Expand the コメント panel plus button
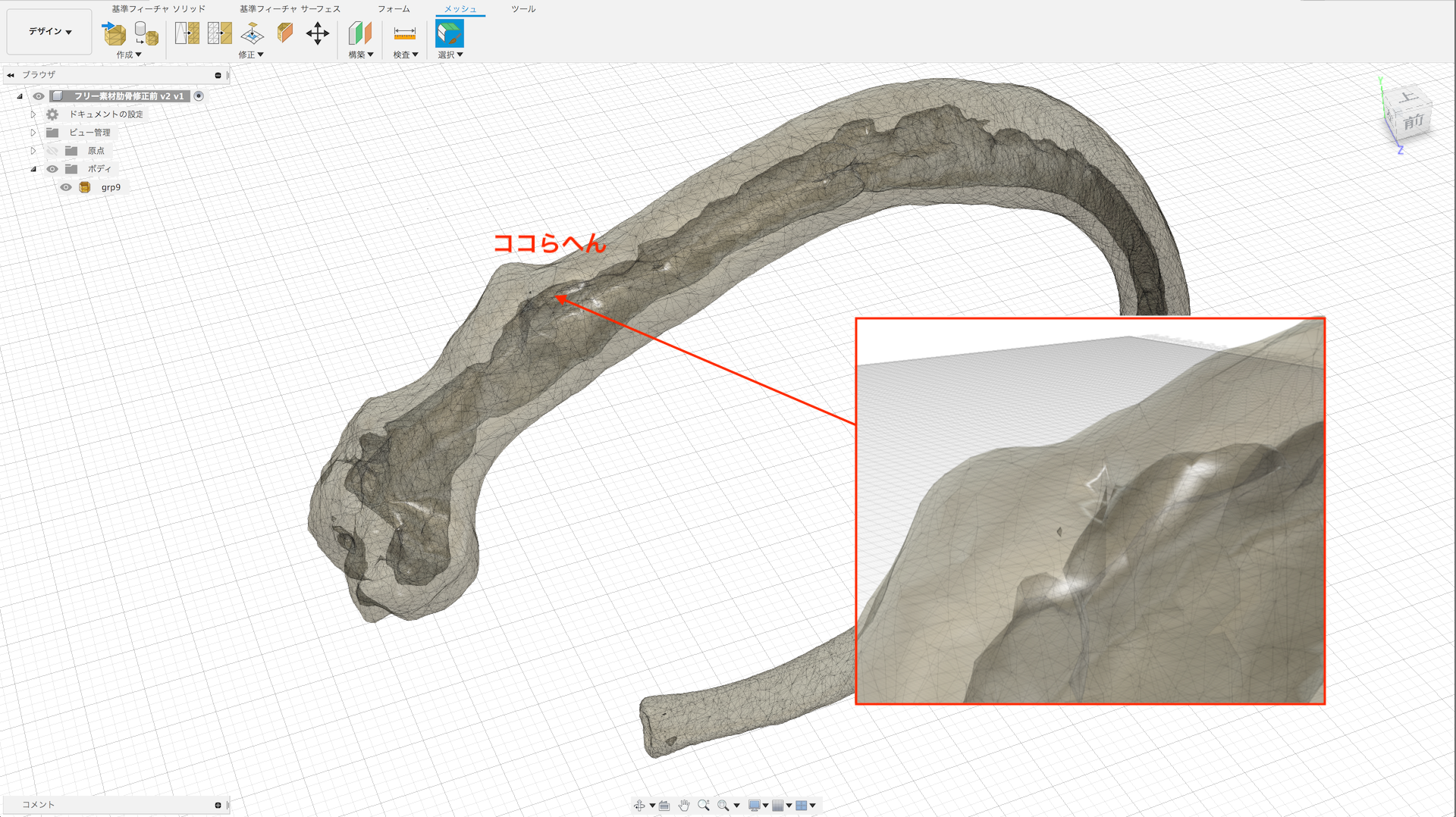The width and height of the screenshot is (1456, 817). (x=218, y=805)
